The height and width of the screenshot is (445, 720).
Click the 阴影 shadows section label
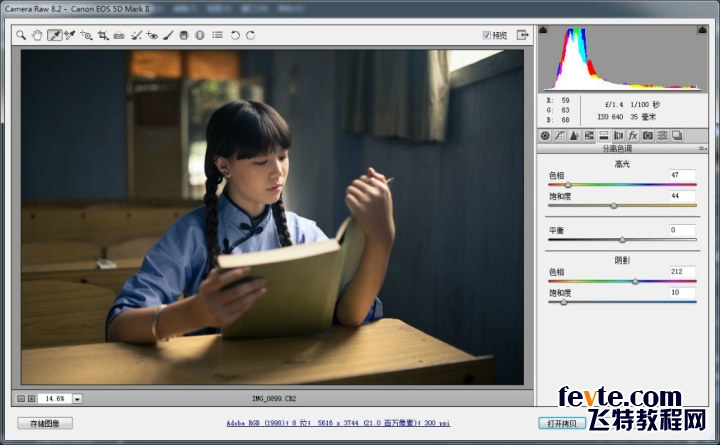[x=622, y=260]
